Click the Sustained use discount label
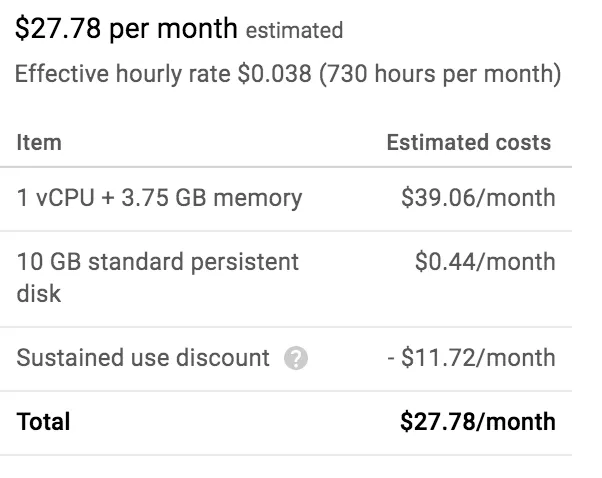This screenshot has height=478, width=602. pyautogui.click(x=143, y=358)
